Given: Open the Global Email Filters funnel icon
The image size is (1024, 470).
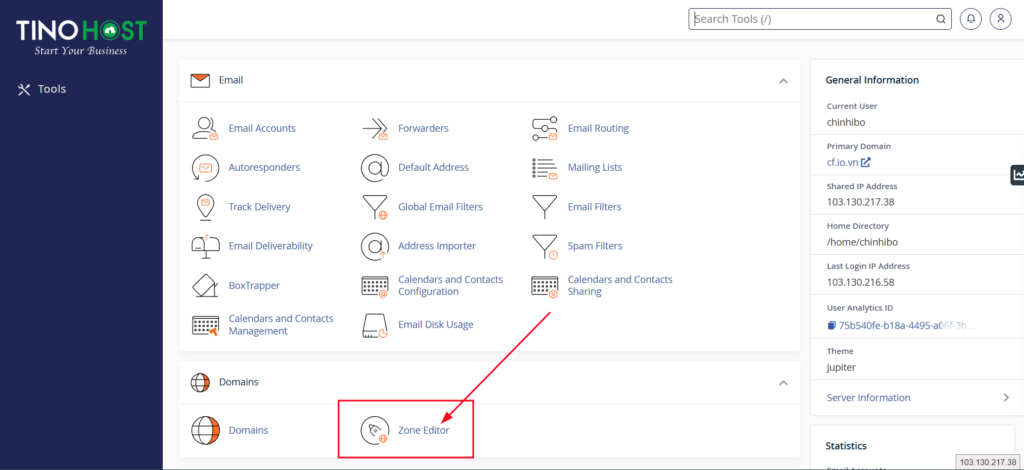Looking at the screenshot, I should pos(375,207).
